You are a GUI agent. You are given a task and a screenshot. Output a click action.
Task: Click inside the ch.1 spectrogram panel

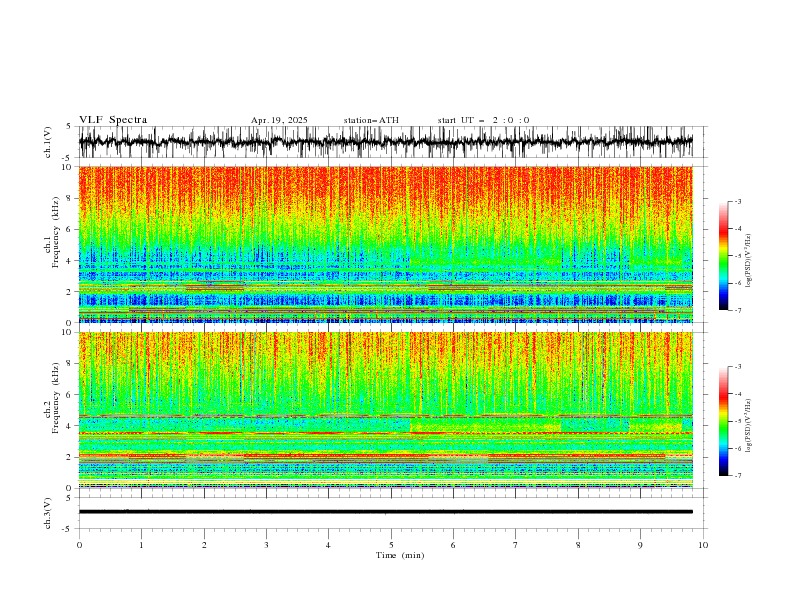click(385, 244)
